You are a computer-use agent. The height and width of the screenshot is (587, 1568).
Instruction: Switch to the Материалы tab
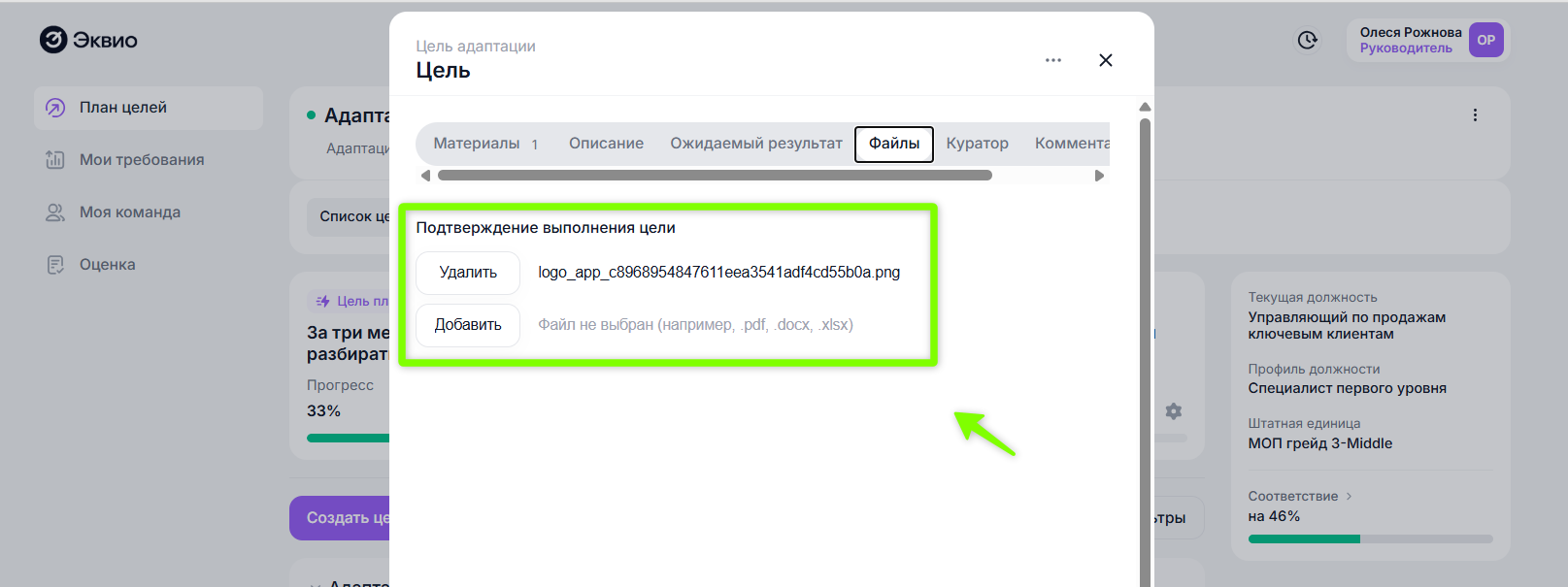(485, 144)
